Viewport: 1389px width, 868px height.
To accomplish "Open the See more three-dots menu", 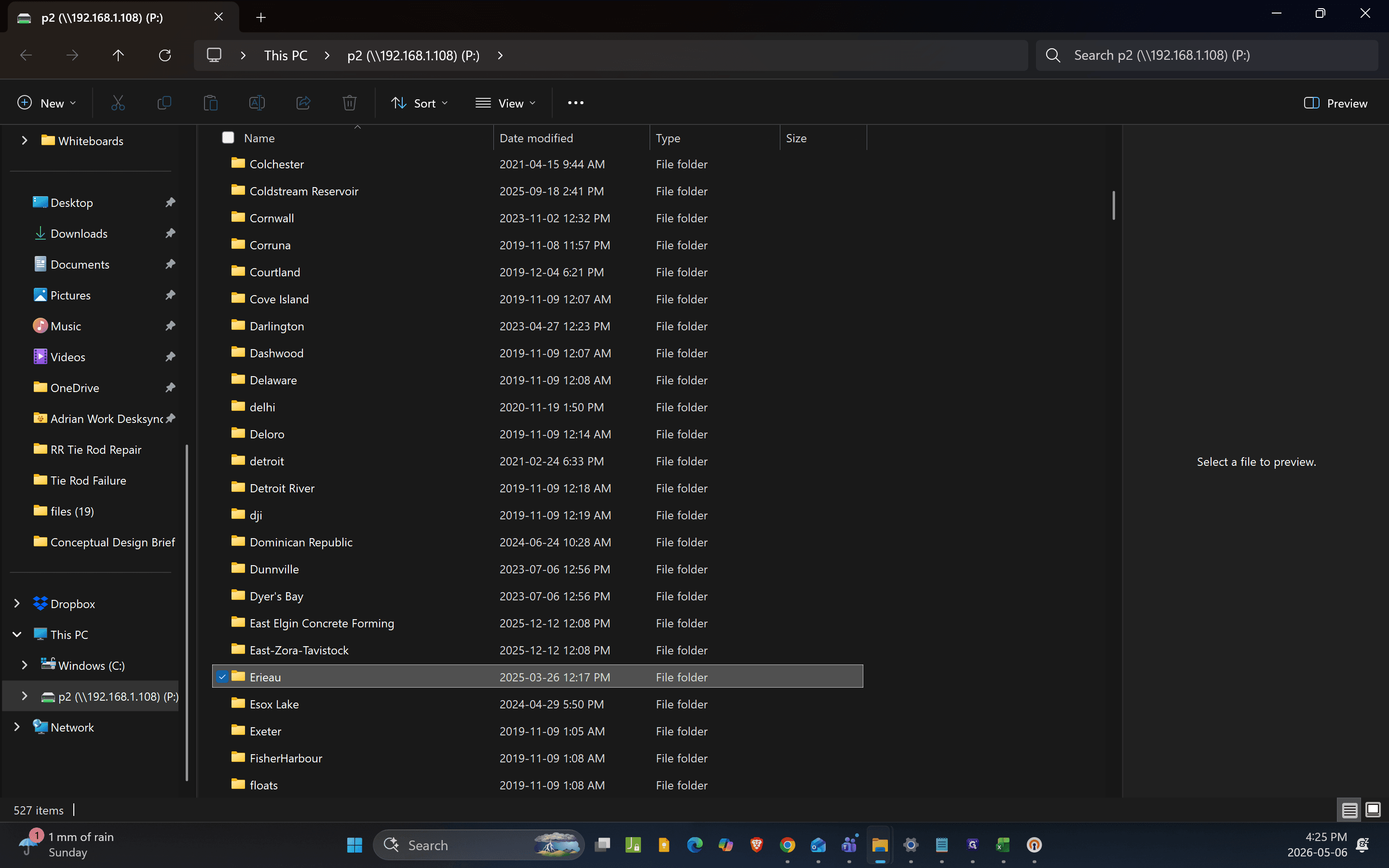I will coord(576,103).
